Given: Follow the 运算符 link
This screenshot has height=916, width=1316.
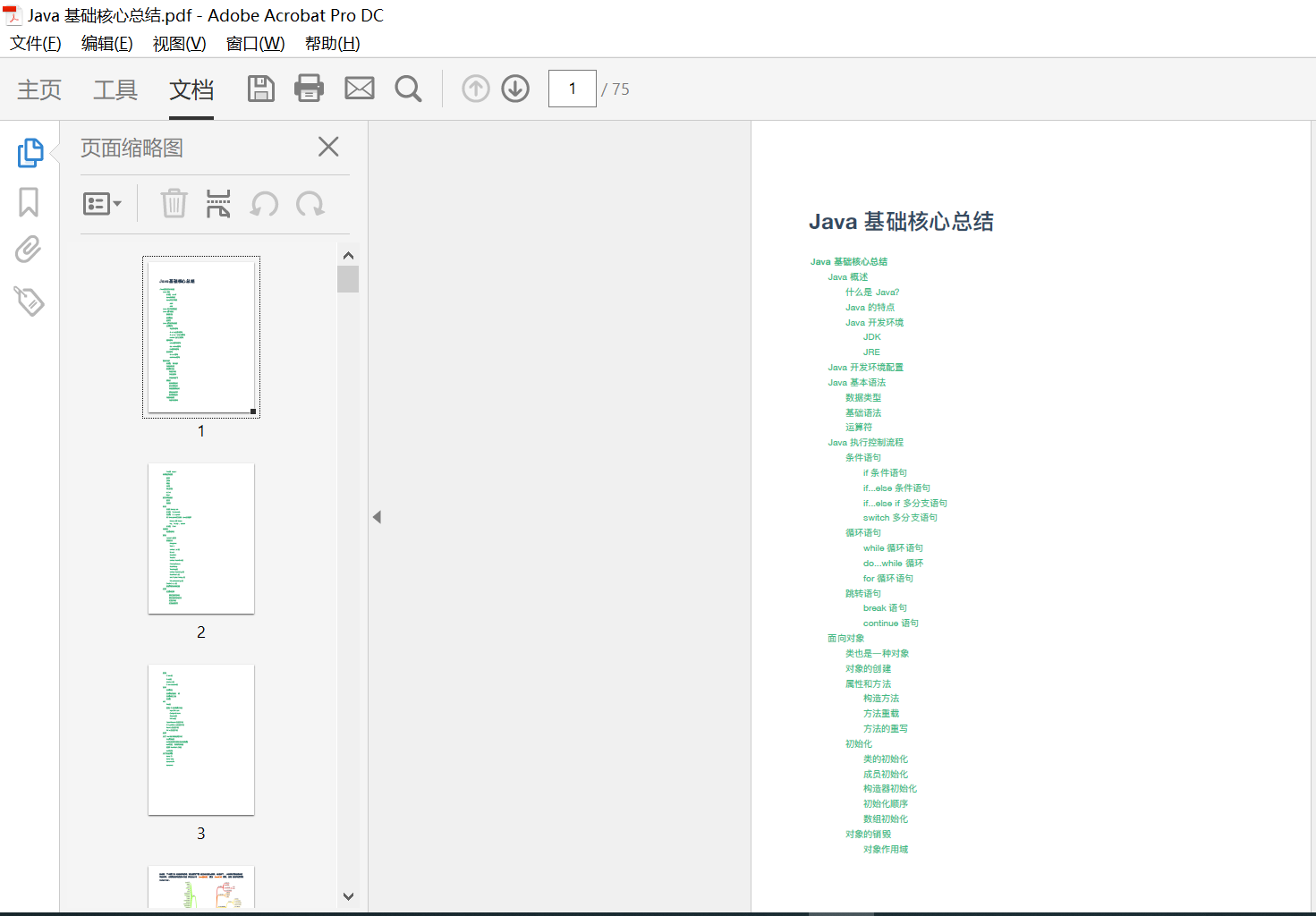Looking at the screenshot, I should tap(859, 428).
